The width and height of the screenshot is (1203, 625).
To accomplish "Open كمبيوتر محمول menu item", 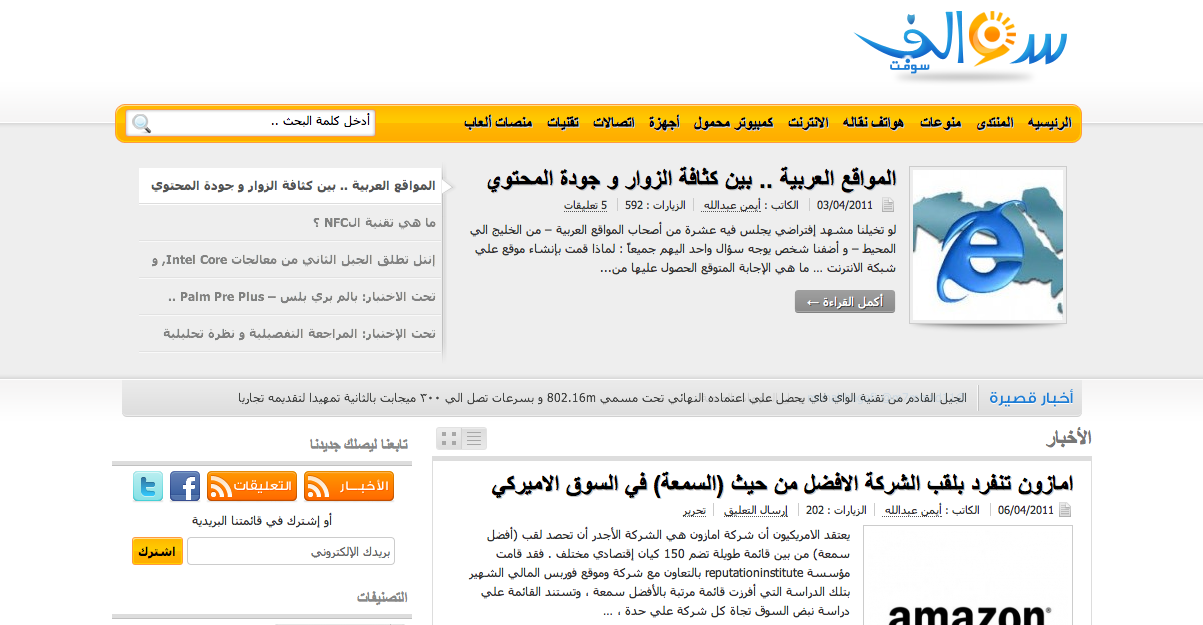I will [x=733, y=123].
